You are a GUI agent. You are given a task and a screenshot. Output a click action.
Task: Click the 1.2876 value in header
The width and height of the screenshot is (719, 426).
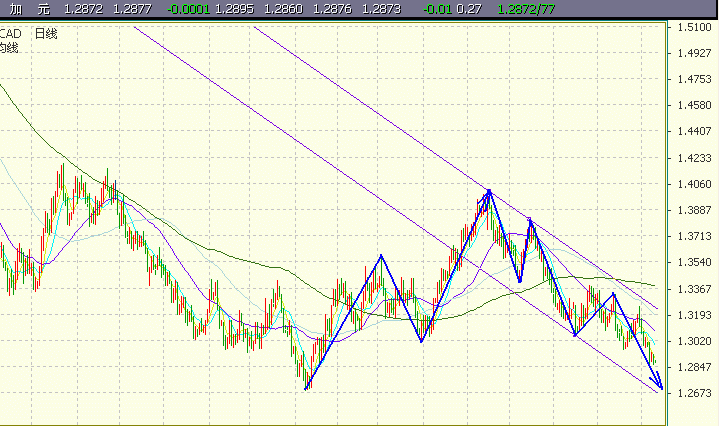pos(332,9)
